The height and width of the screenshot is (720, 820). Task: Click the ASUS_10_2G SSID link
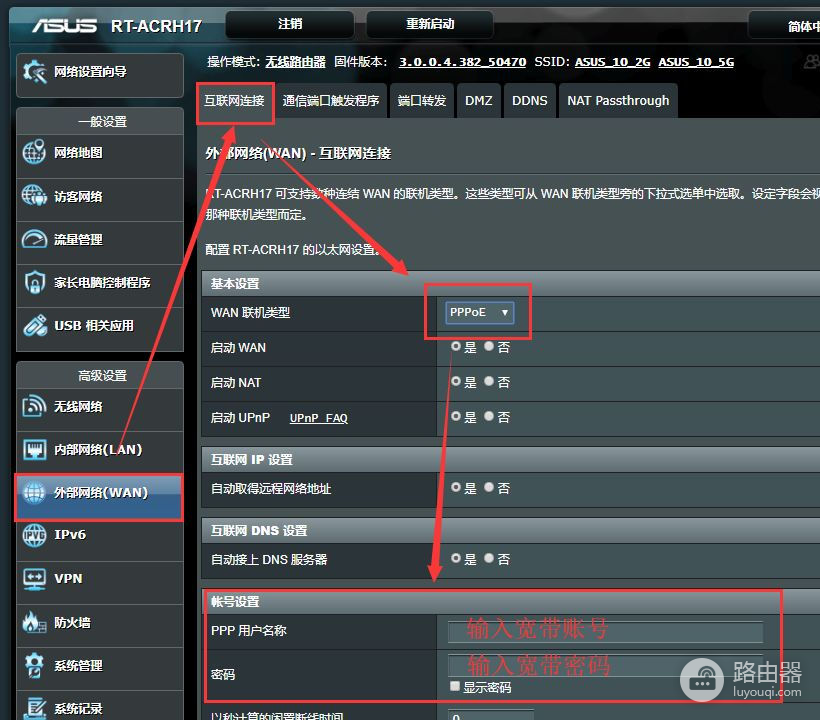(x=612, y=62)
